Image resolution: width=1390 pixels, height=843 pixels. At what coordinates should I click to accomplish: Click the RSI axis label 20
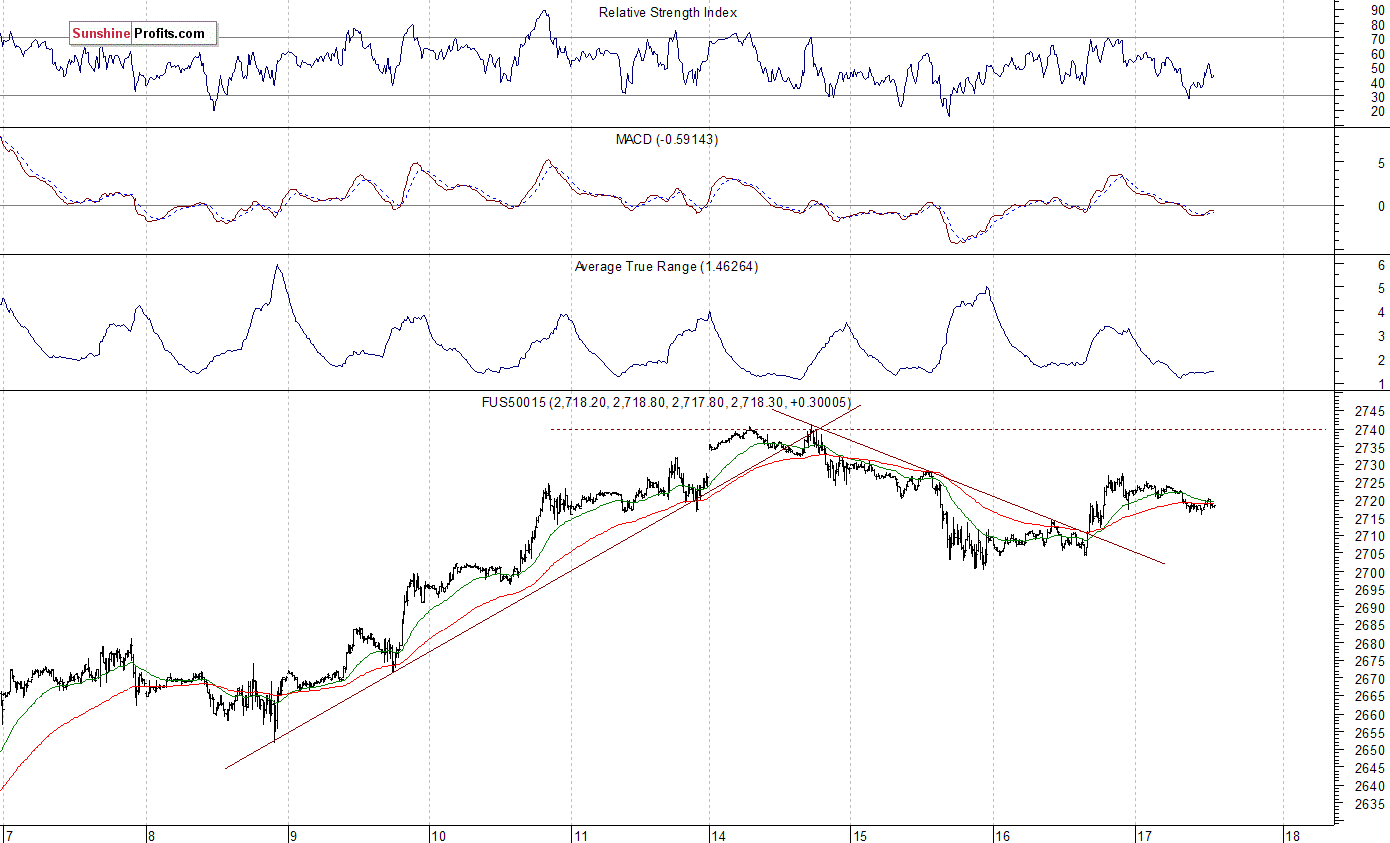pyautogui.click(x=1377, y=111)
